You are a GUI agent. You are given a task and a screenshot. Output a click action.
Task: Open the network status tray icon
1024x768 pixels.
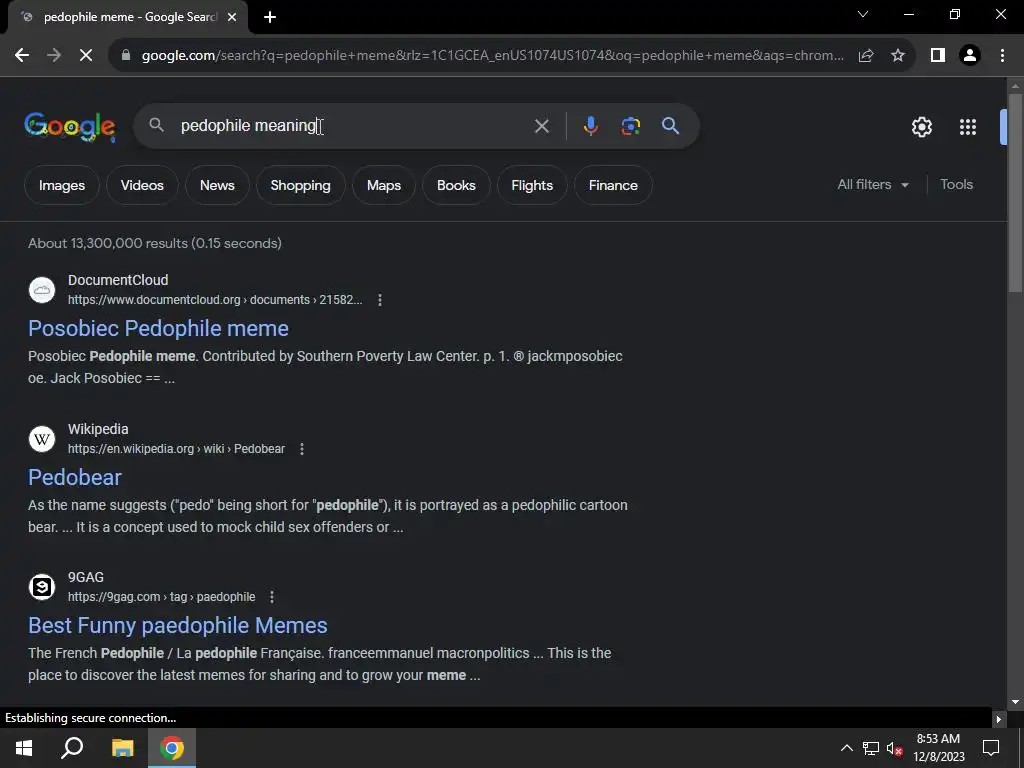click(x=871, y=748)
